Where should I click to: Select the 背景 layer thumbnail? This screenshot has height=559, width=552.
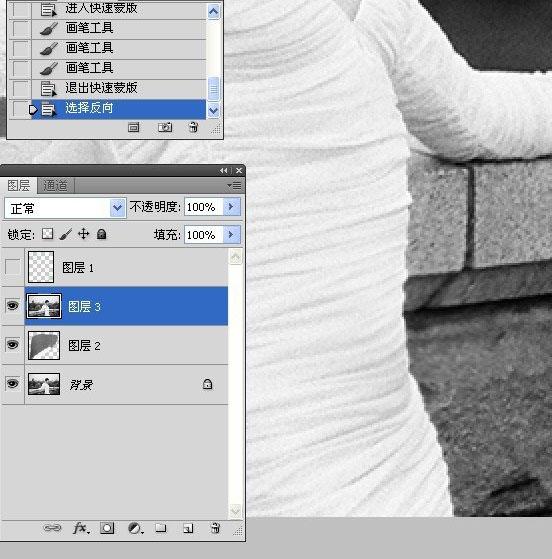click(x=44, y=384)
